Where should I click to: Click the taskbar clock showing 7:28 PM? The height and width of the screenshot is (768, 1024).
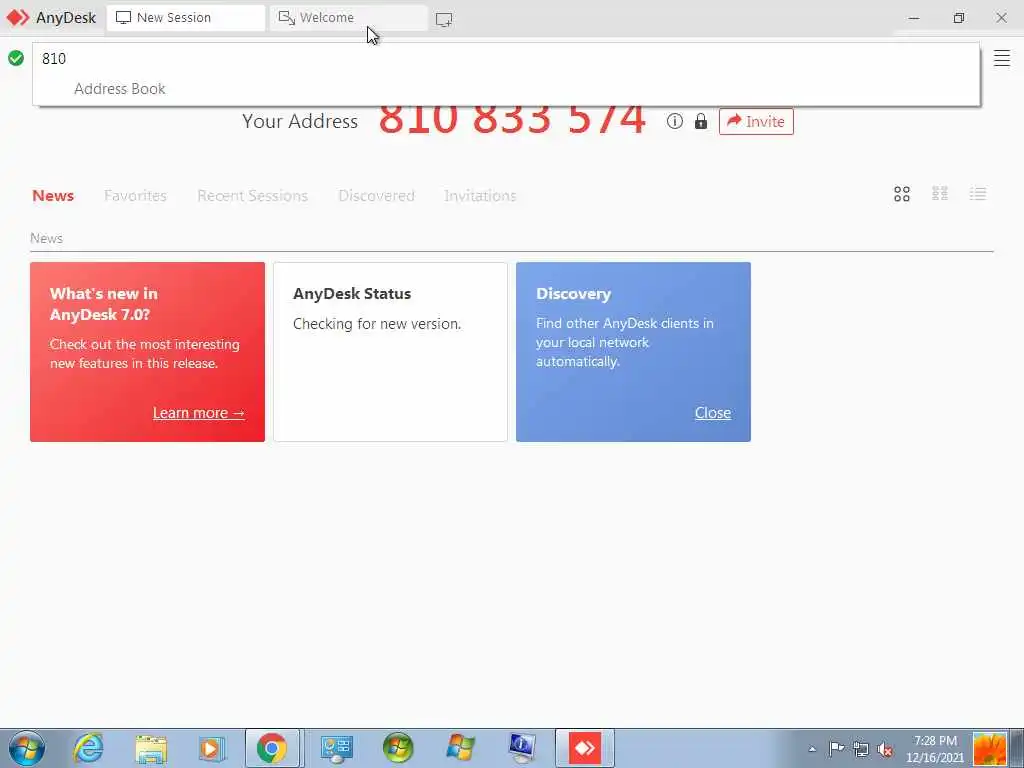[935, 749]
